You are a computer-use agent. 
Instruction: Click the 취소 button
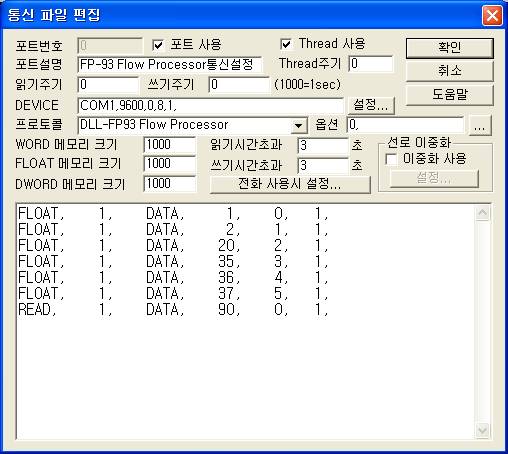(449, 71)
